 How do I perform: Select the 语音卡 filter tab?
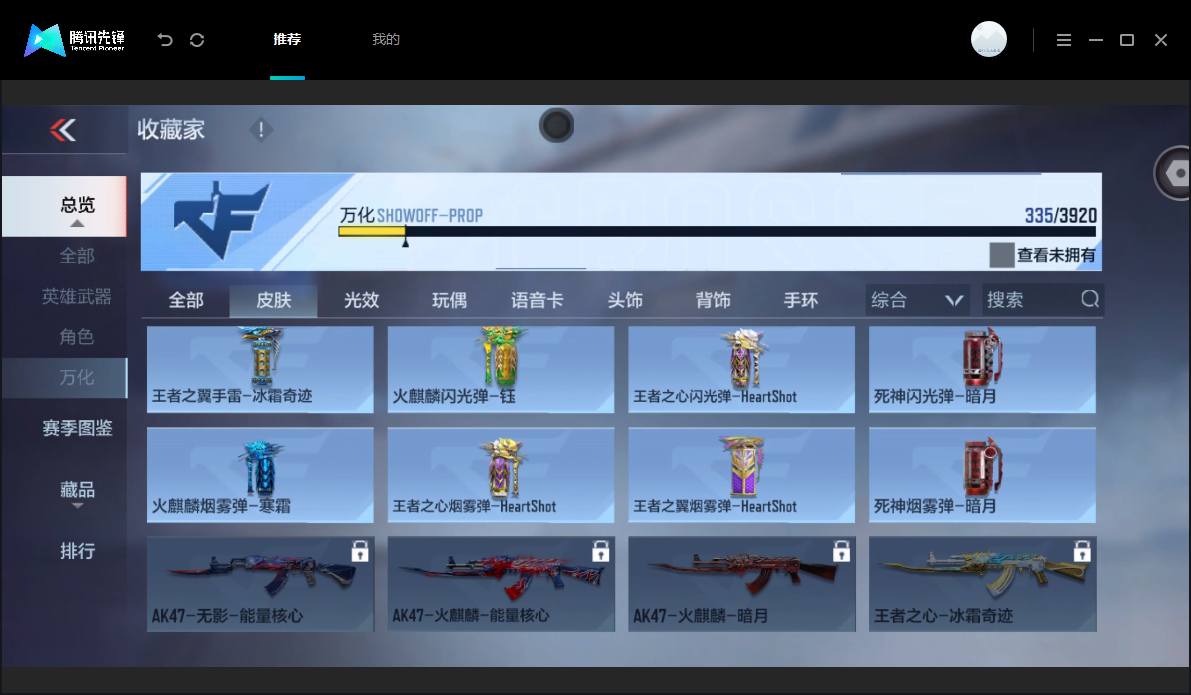(x=537, y=300)
